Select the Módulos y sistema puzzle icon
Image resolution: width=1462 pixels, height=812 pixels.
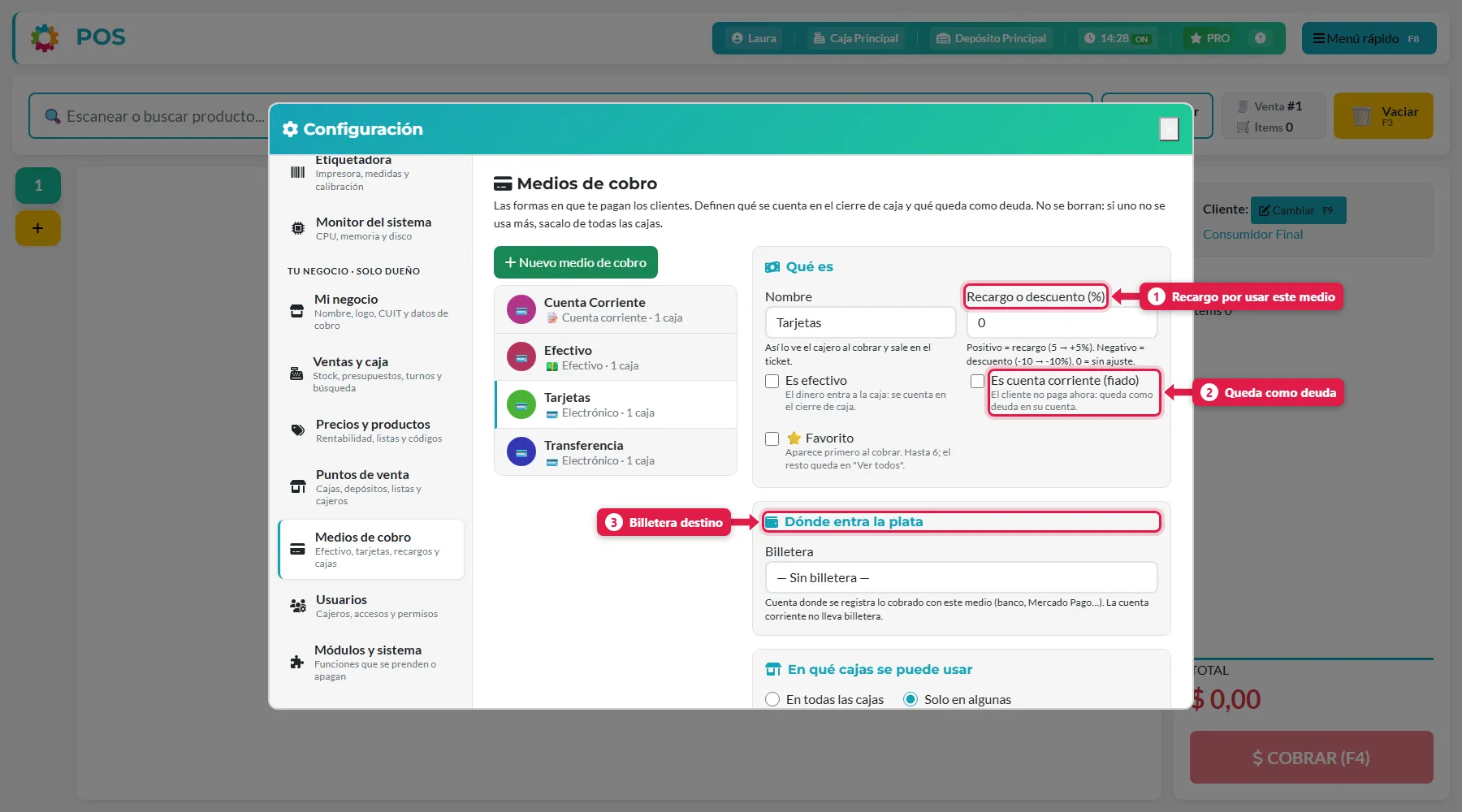pyautogui.click(x=297, y=662)
